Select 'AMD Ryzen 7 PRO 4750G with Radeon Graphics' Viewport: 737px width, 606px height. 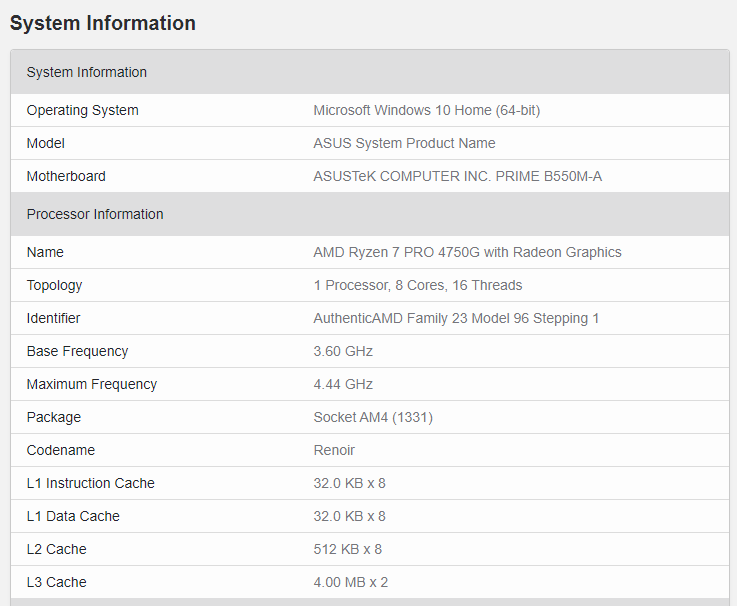(x=468, y=252)
